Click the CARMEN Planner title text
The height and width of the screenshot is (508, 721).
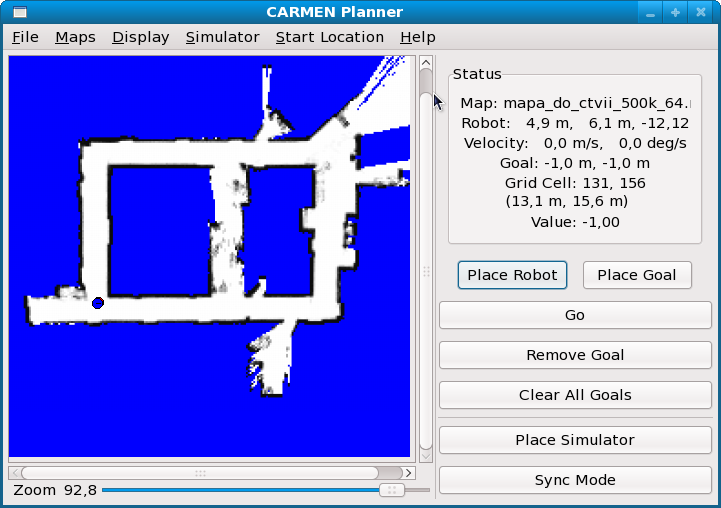[x=334, y=12]
